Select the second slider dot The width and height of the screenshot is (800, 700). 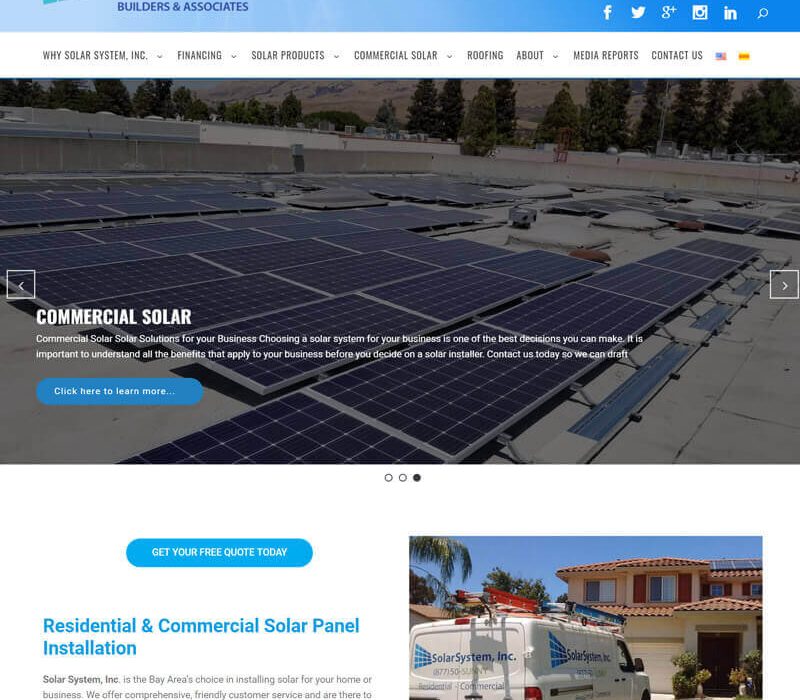point(403,478)
